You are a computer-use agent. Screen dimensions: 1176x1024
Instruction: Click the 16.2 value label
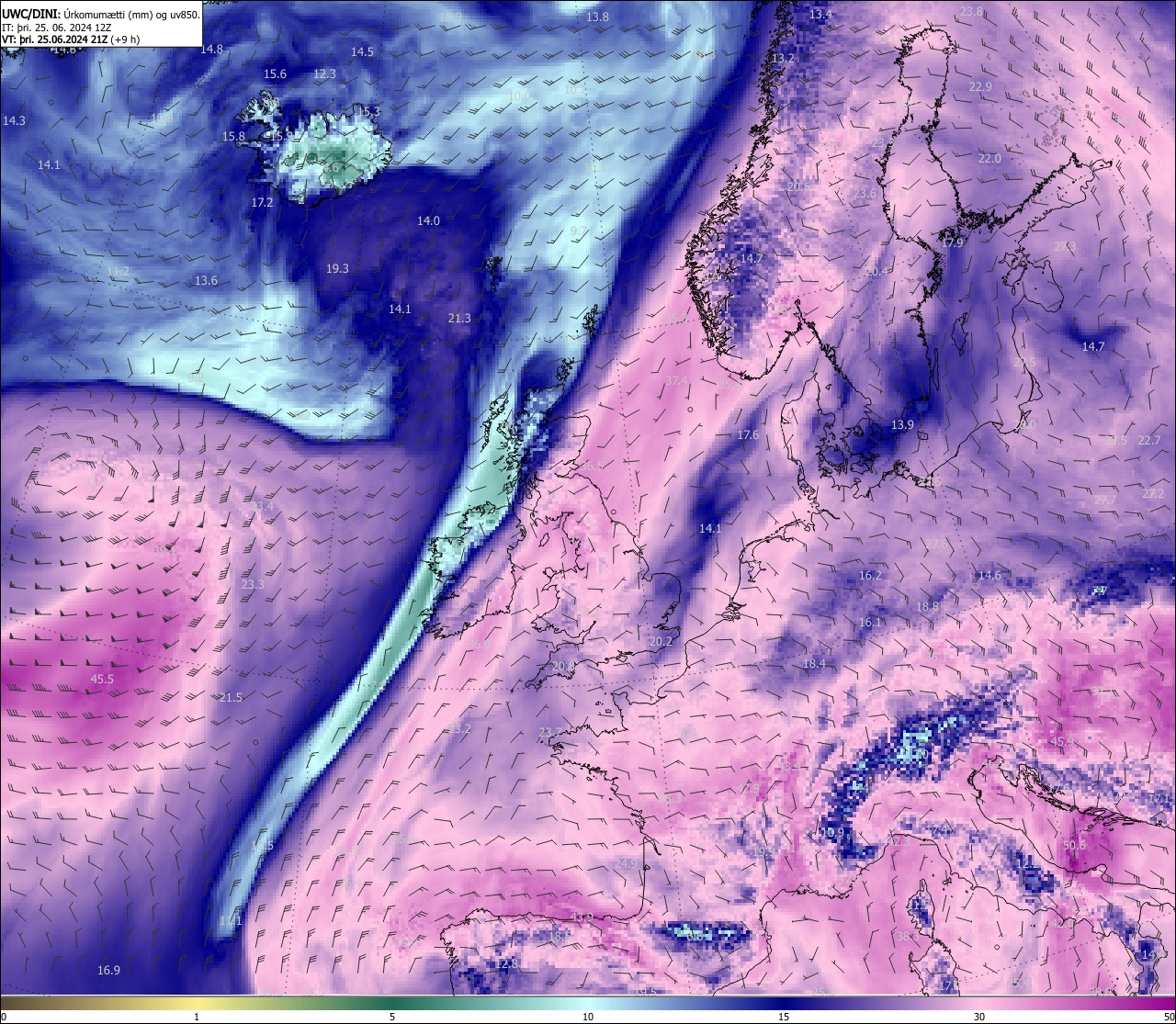tap(870, 576)
